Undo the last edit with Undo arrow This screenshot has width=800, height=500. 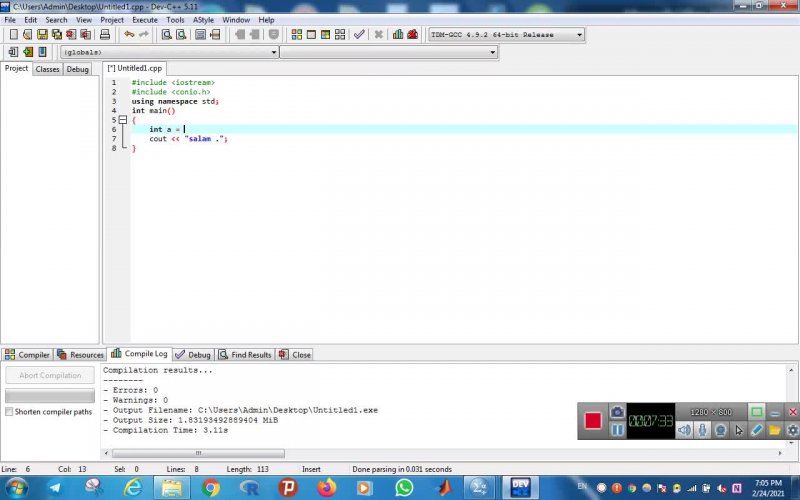[129, 35]
